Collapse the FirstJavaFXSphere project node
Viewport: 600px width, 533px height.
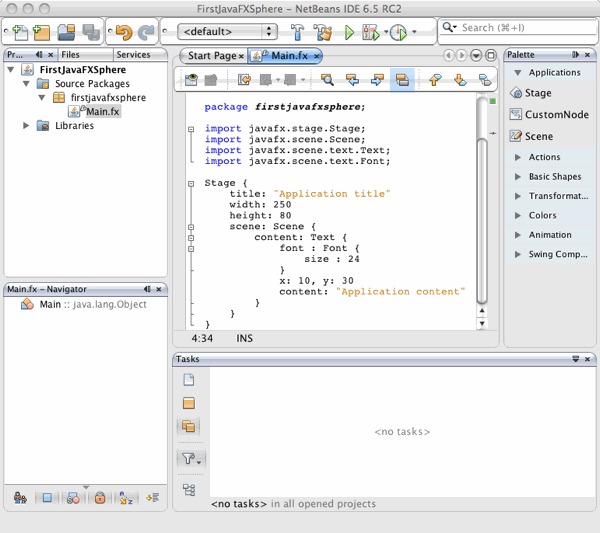(x=11, y=70)
